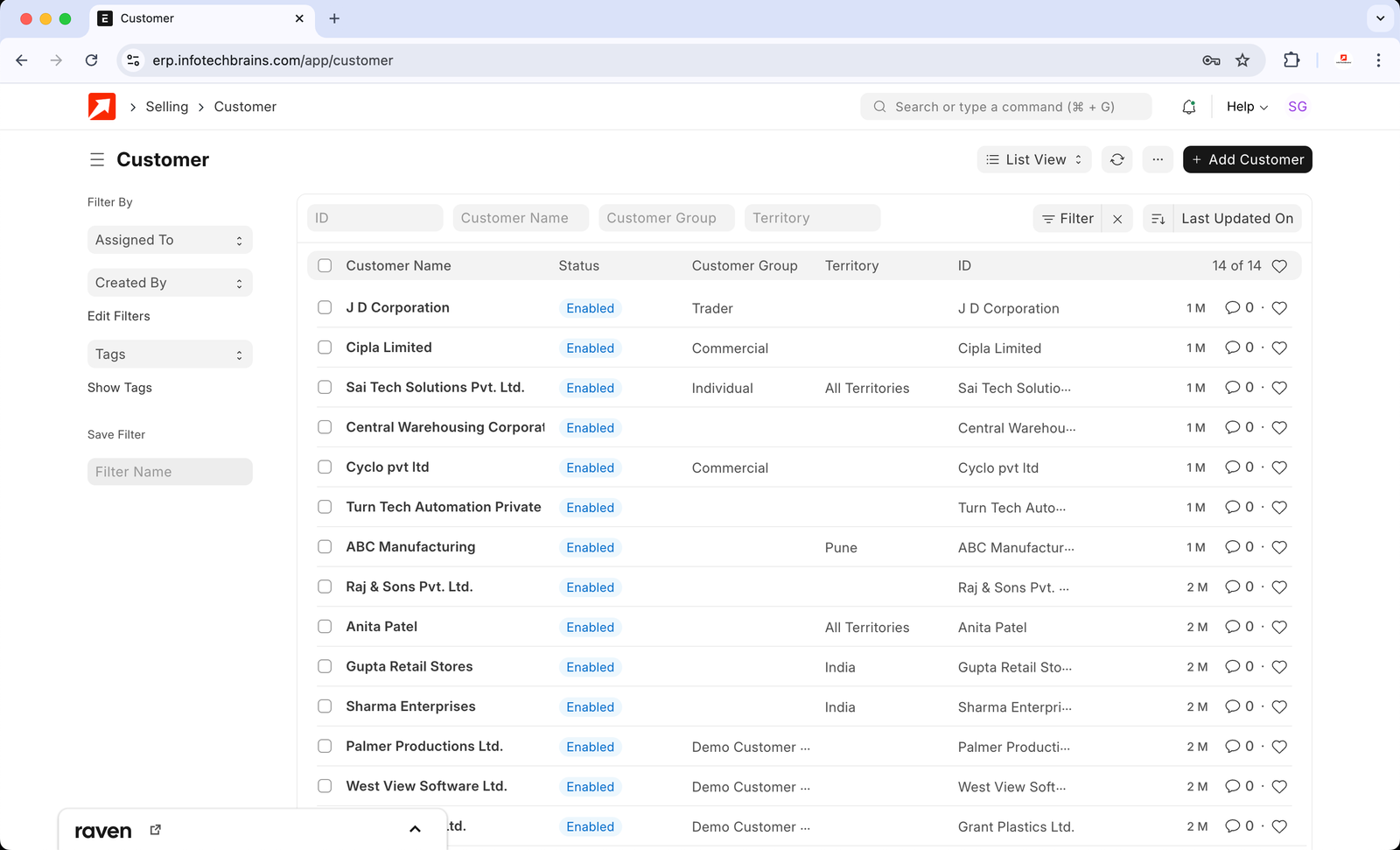Open the Sharma Enterprises customer link
The height and width of the screenshot is (850, 1400).
(x=410, y=706)
